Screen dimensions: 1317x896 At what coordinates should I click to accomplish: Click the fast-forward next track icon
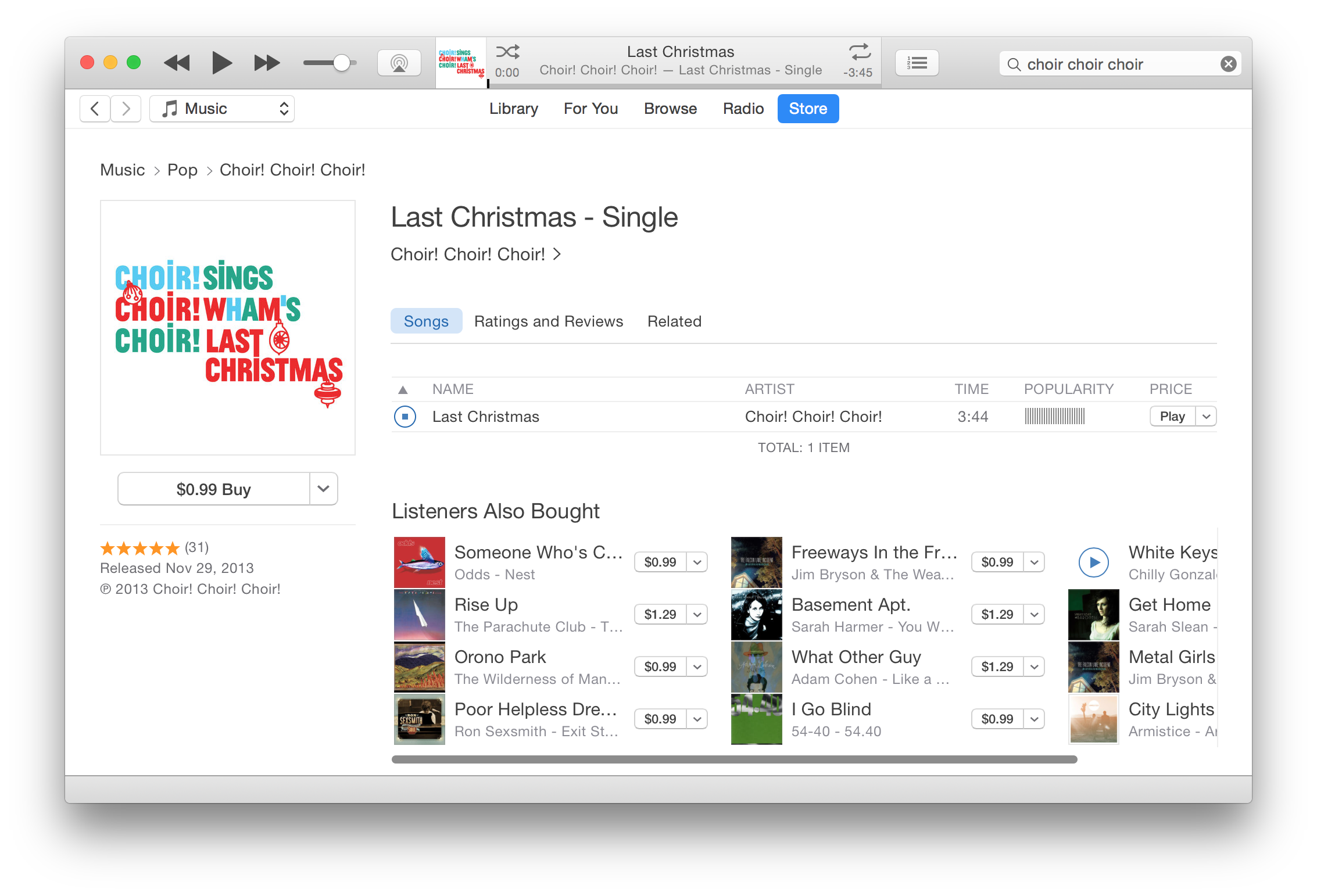tap(267, 63)
